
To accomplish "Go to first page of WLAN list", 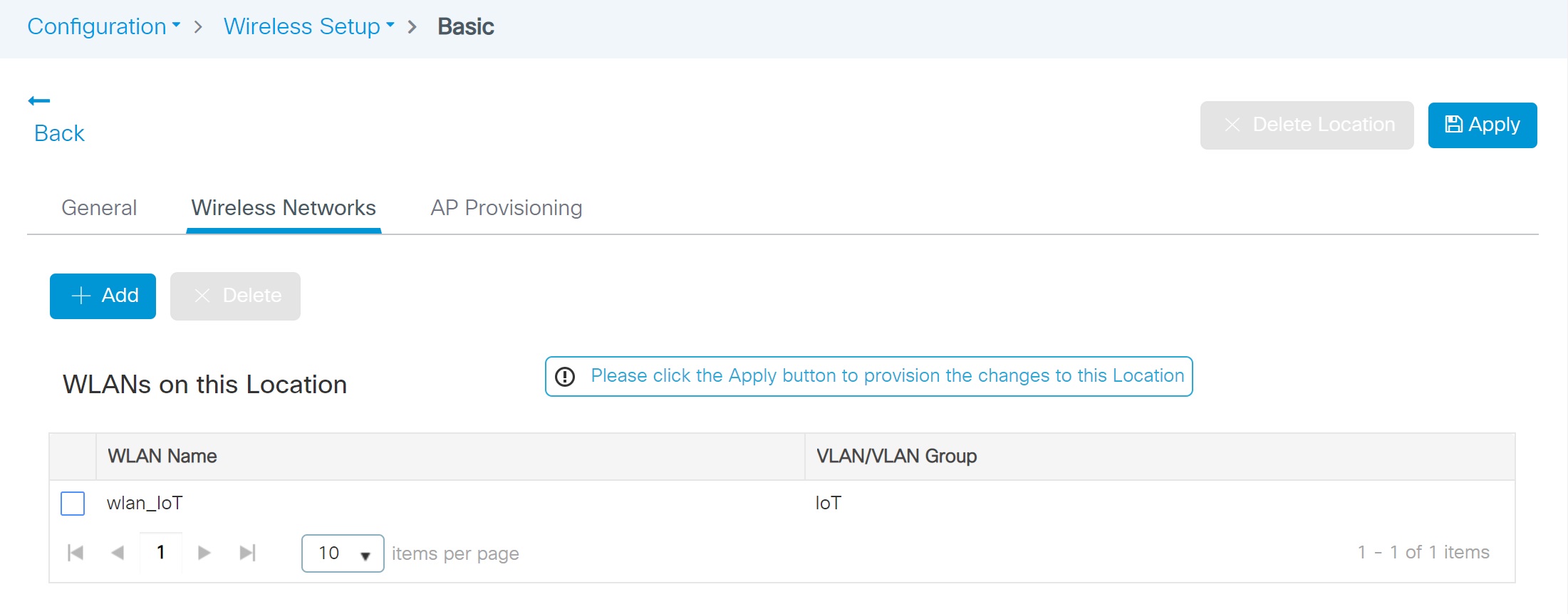I will point(76,553).
